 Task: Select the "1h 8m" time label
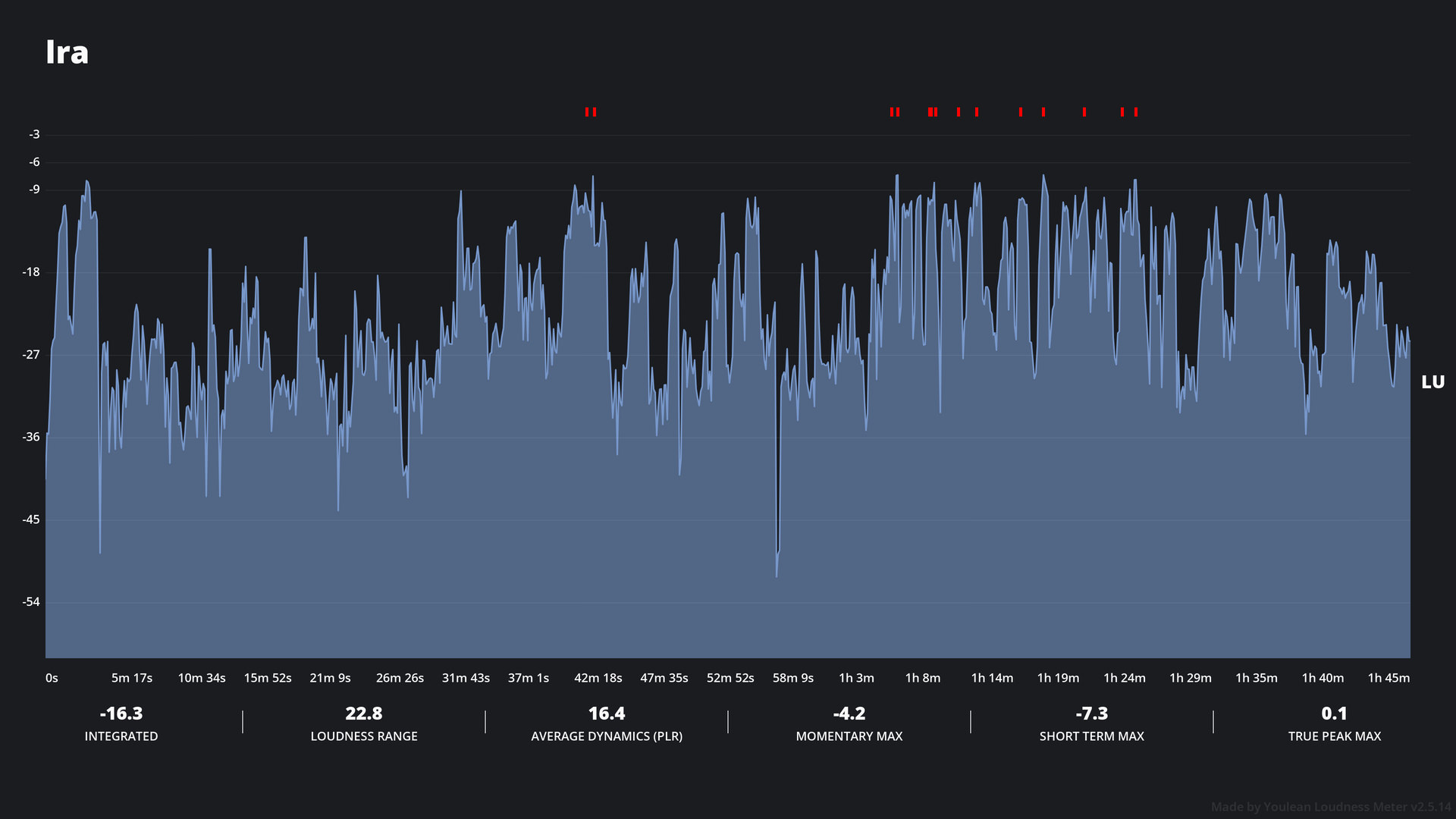923,678
